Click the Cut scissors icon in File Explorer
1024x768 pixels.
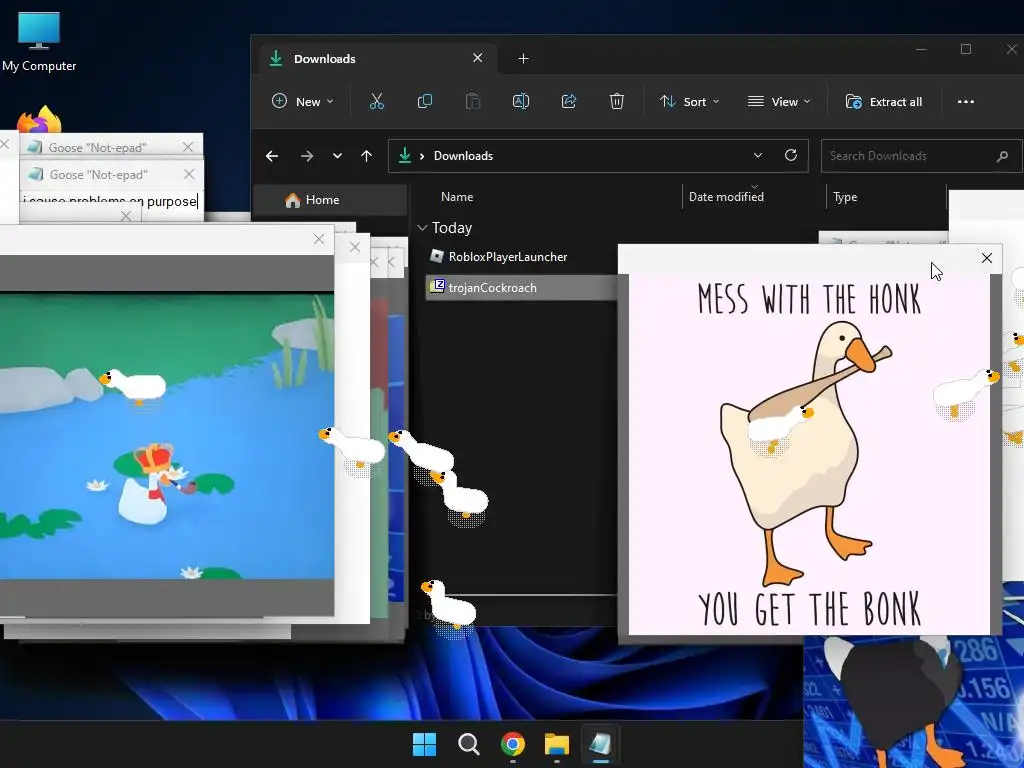376,101
